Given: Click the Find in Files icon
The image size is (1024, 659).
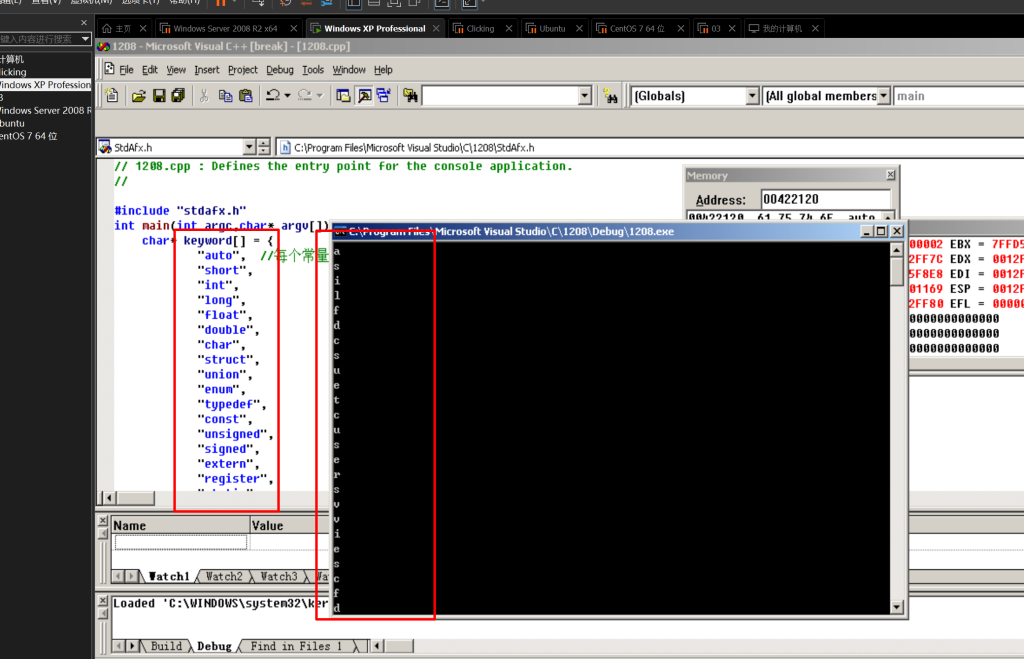Looking at the screenshot, I should point(410,96).
